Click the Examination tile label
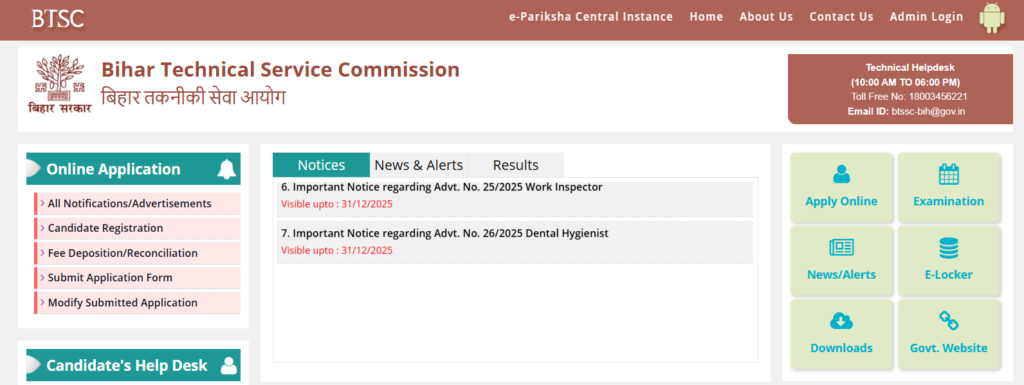Image resolution: width=1024 pixels, height=385 pixels. tap(948, 201)
